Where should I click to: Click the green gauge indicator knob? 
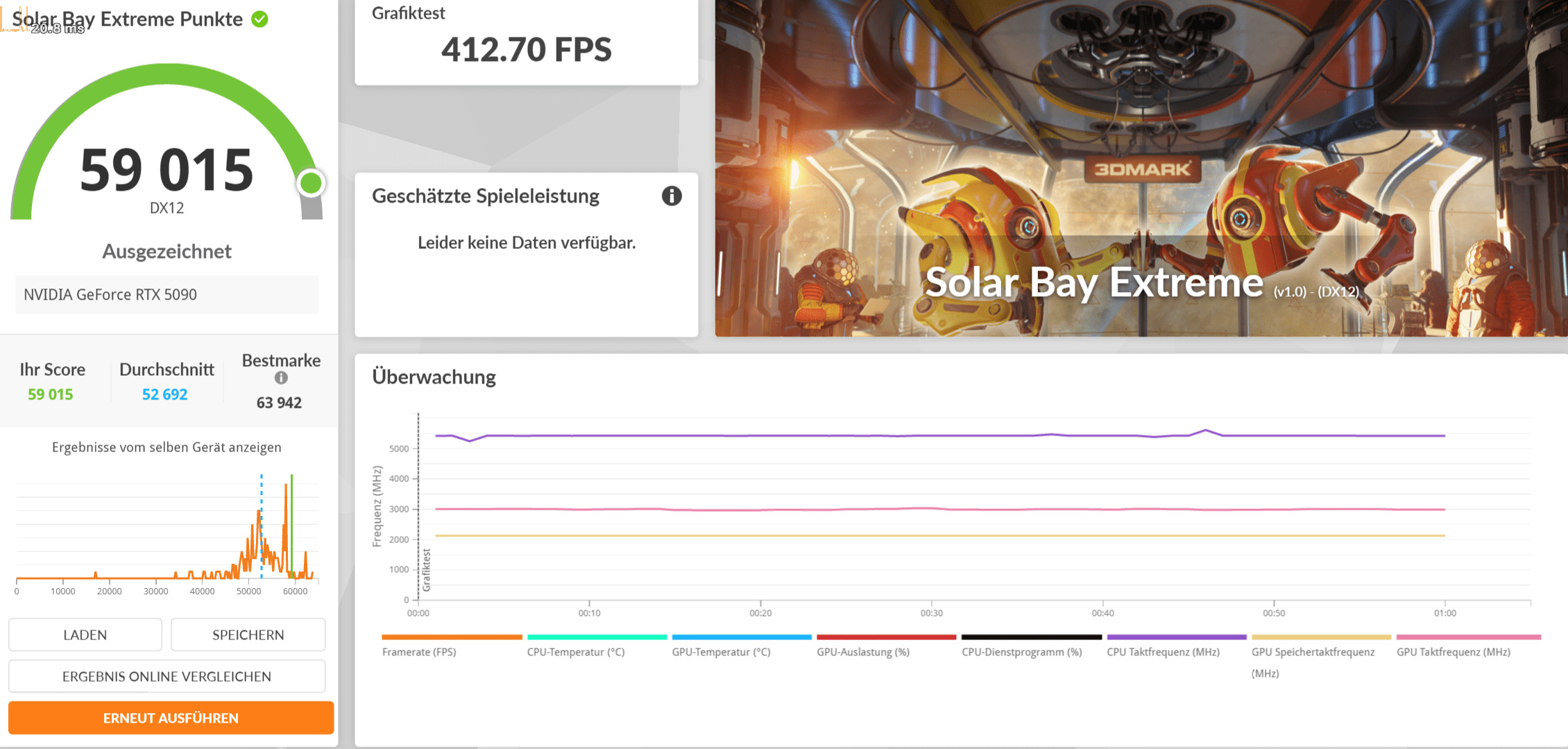(x=311, y=183)
